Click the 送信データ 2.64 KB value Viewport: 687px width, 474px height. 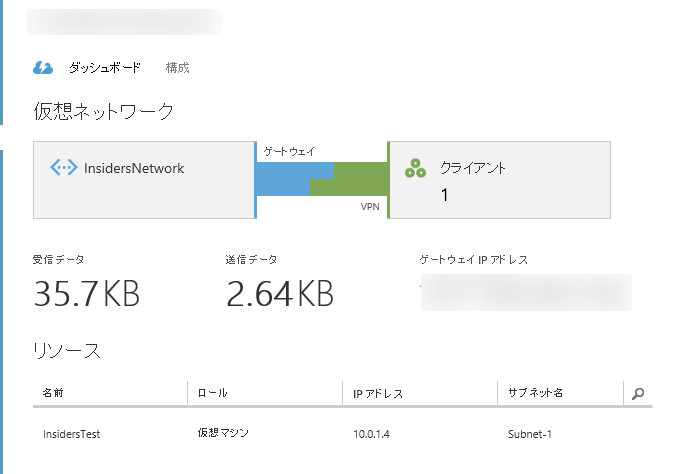279,293
